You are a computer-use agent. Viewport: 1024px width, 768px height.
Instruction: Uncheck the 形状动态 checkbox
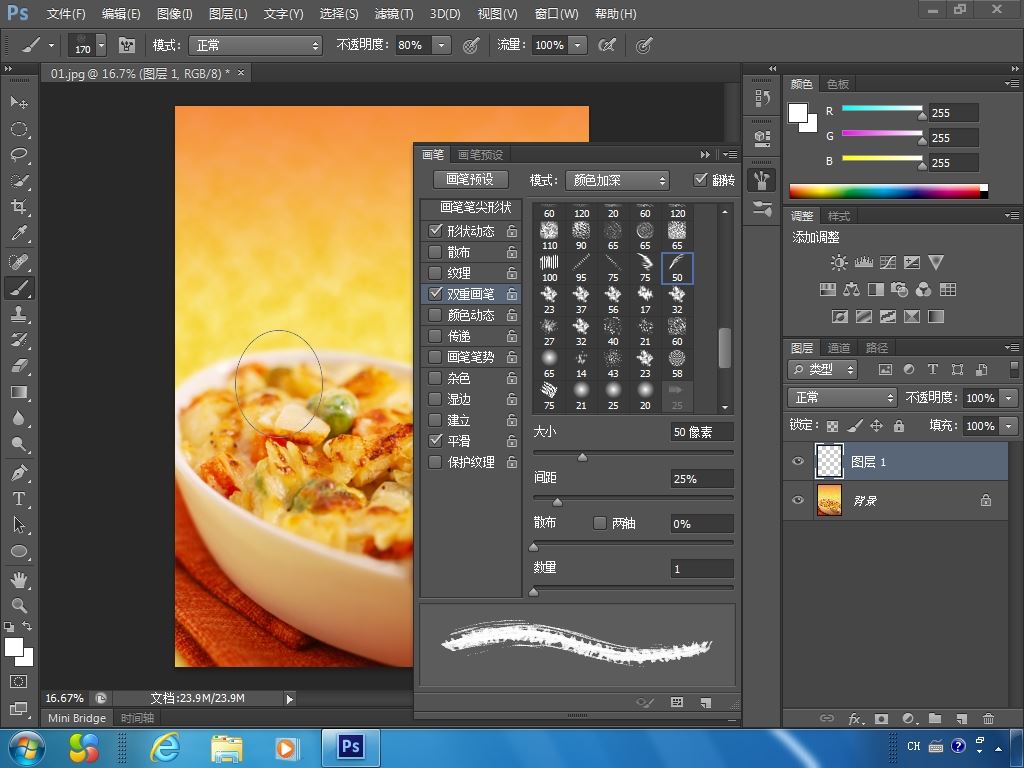point(435,231)
